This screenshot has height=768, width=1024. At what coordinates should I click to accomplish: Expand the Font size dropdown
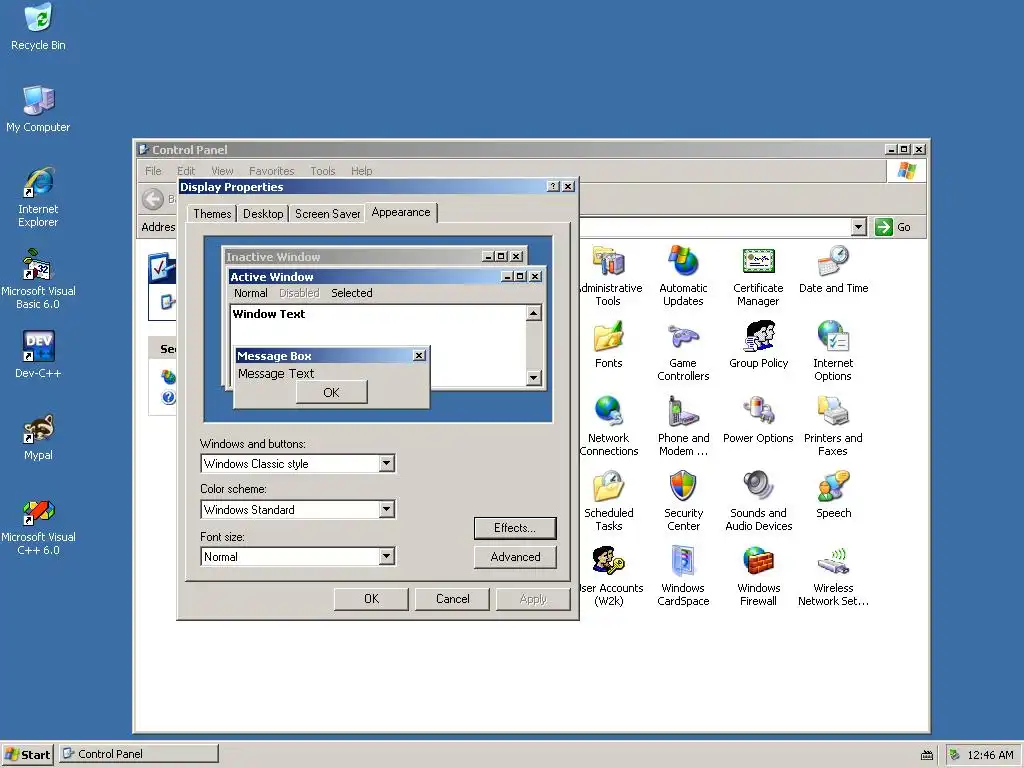(x=387, y=556)
